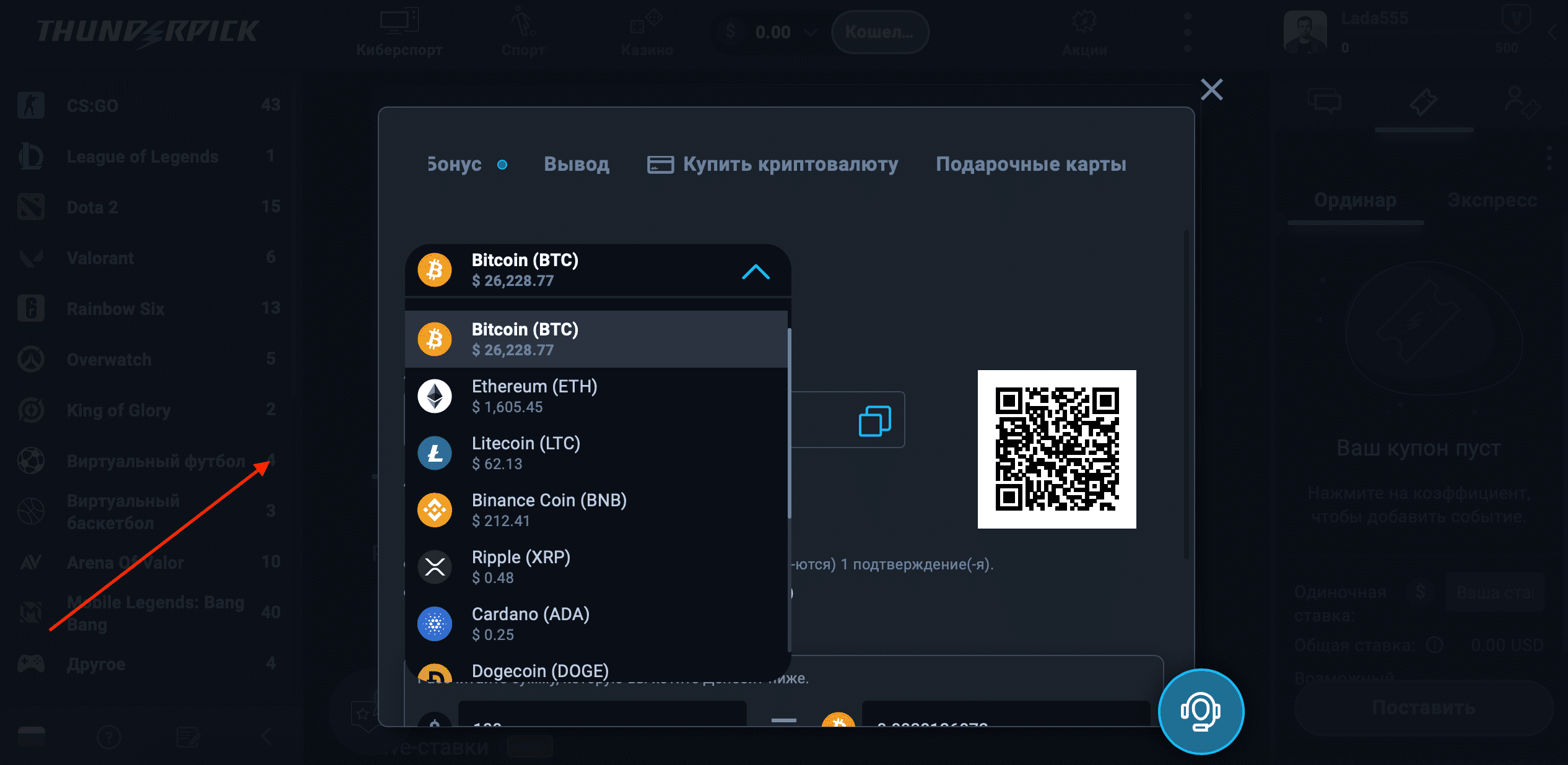
Task: Select the Valorant game icon
Action: pos(30,258)
